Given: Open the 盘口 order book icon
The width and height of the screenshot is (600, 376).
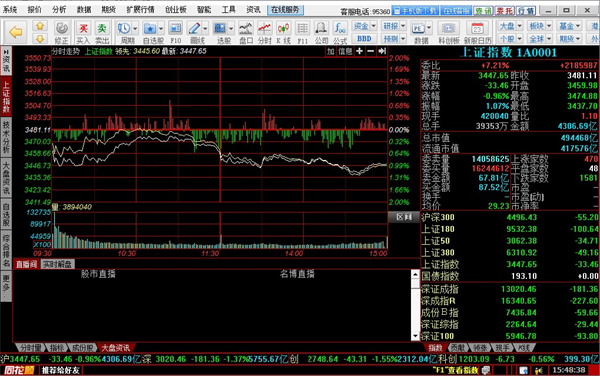Looking at the screenshot, I should click(x=246, y=32).
